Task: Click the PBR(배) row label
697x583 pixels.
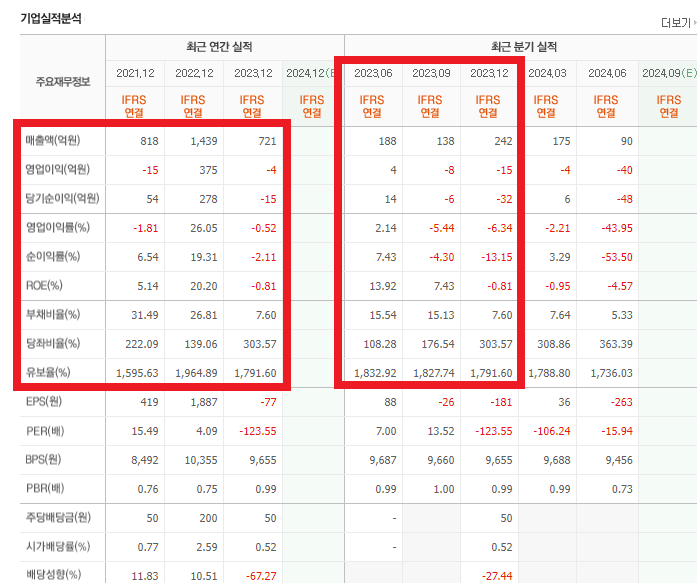Action: click(45, 489)
